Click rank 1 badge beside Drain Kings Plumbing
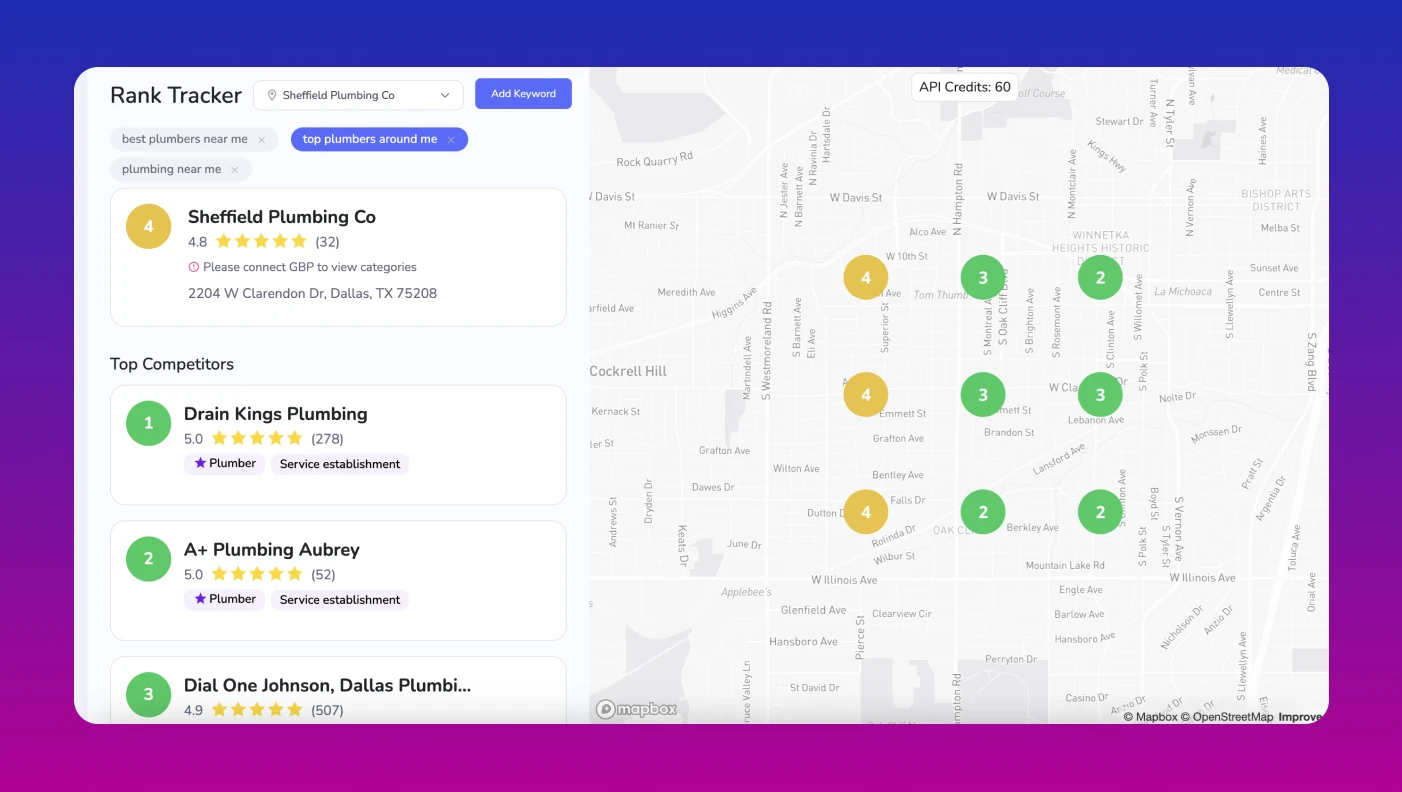Image resolution: width=1402 pixels, height=792 pixels. pyautogui.click(x=149, y=423)
